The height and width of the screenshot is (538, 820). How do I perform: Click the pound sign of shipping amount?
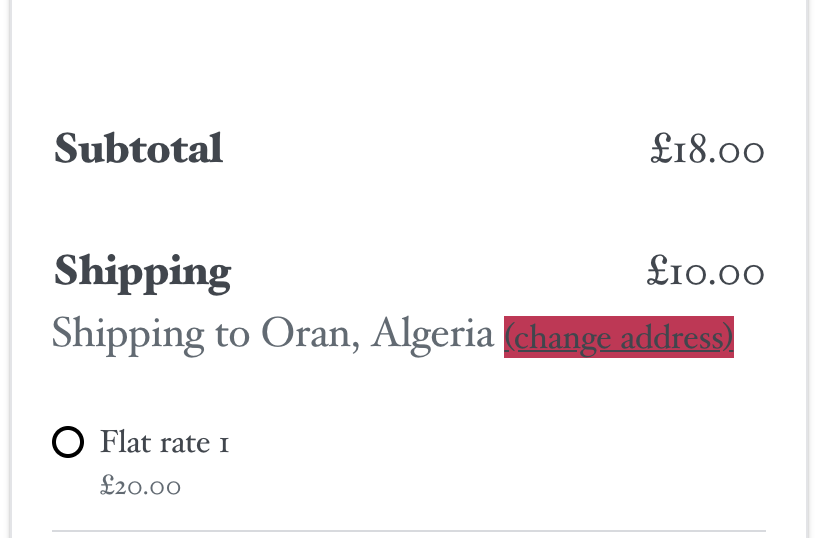click(658, 271)
